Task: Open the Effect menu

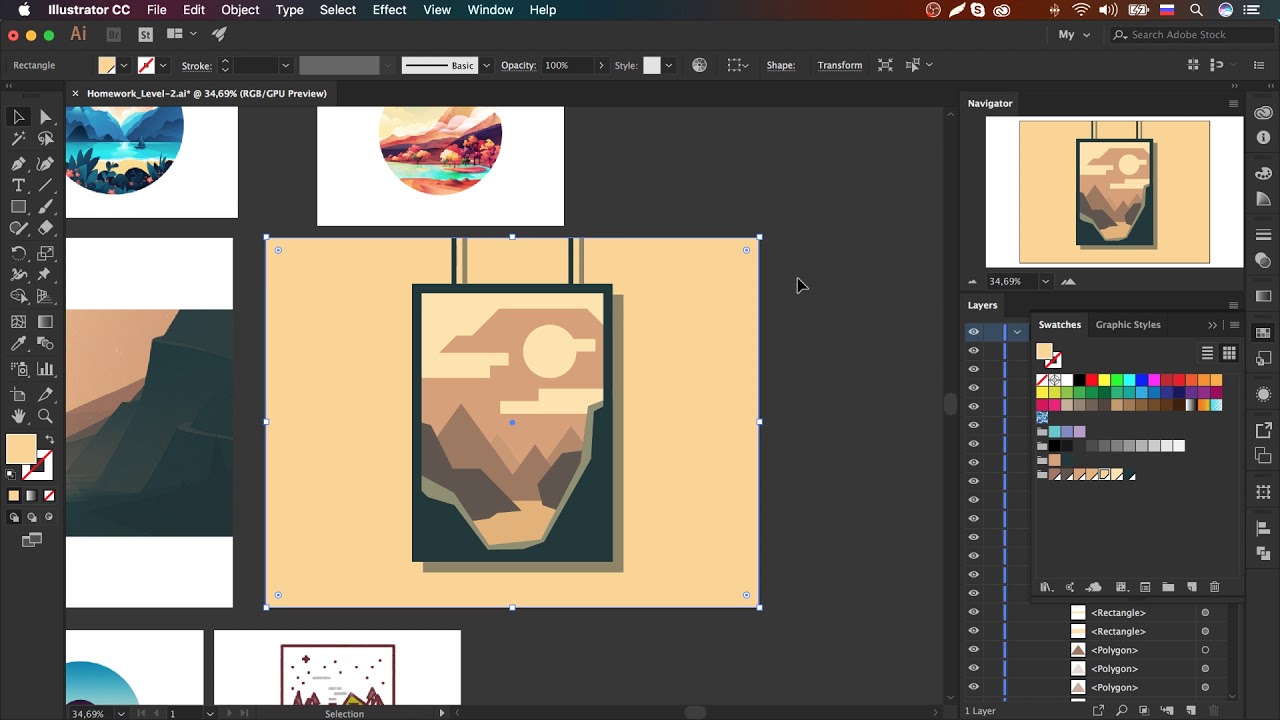Action: pos(389,10)
